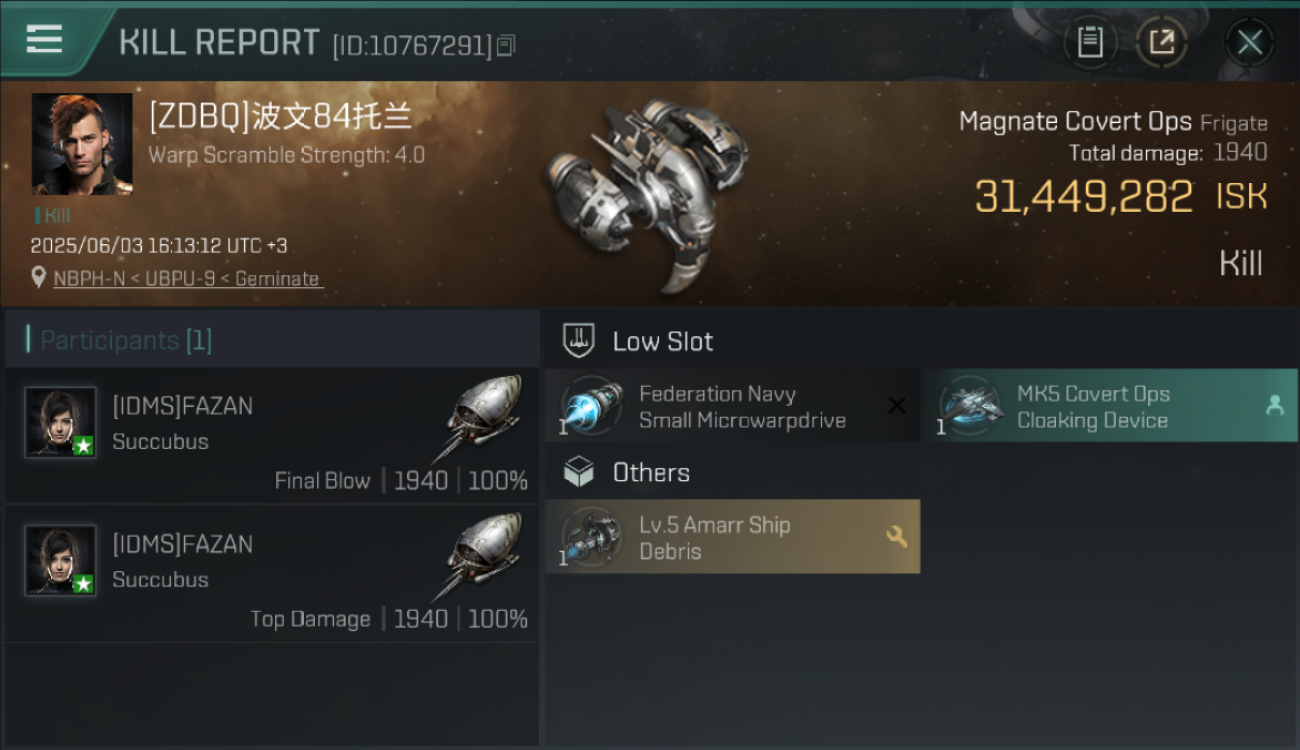This screenshot has width=1300, height=750.
Task: Close the kill report window
Action: point(1249,42)
